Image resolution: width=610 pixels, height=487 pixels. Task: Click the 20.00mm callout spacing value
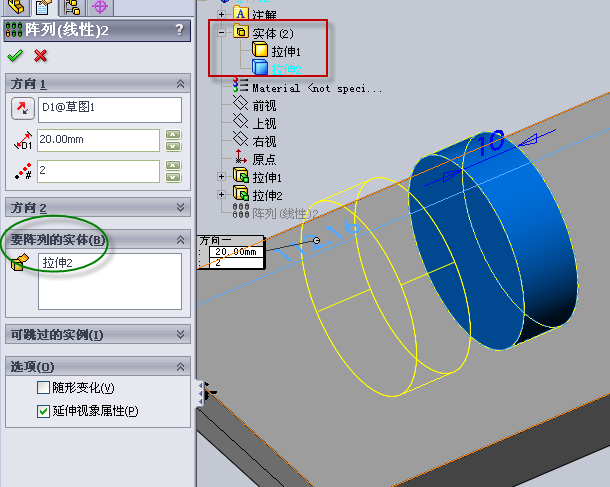coord(236,252)
